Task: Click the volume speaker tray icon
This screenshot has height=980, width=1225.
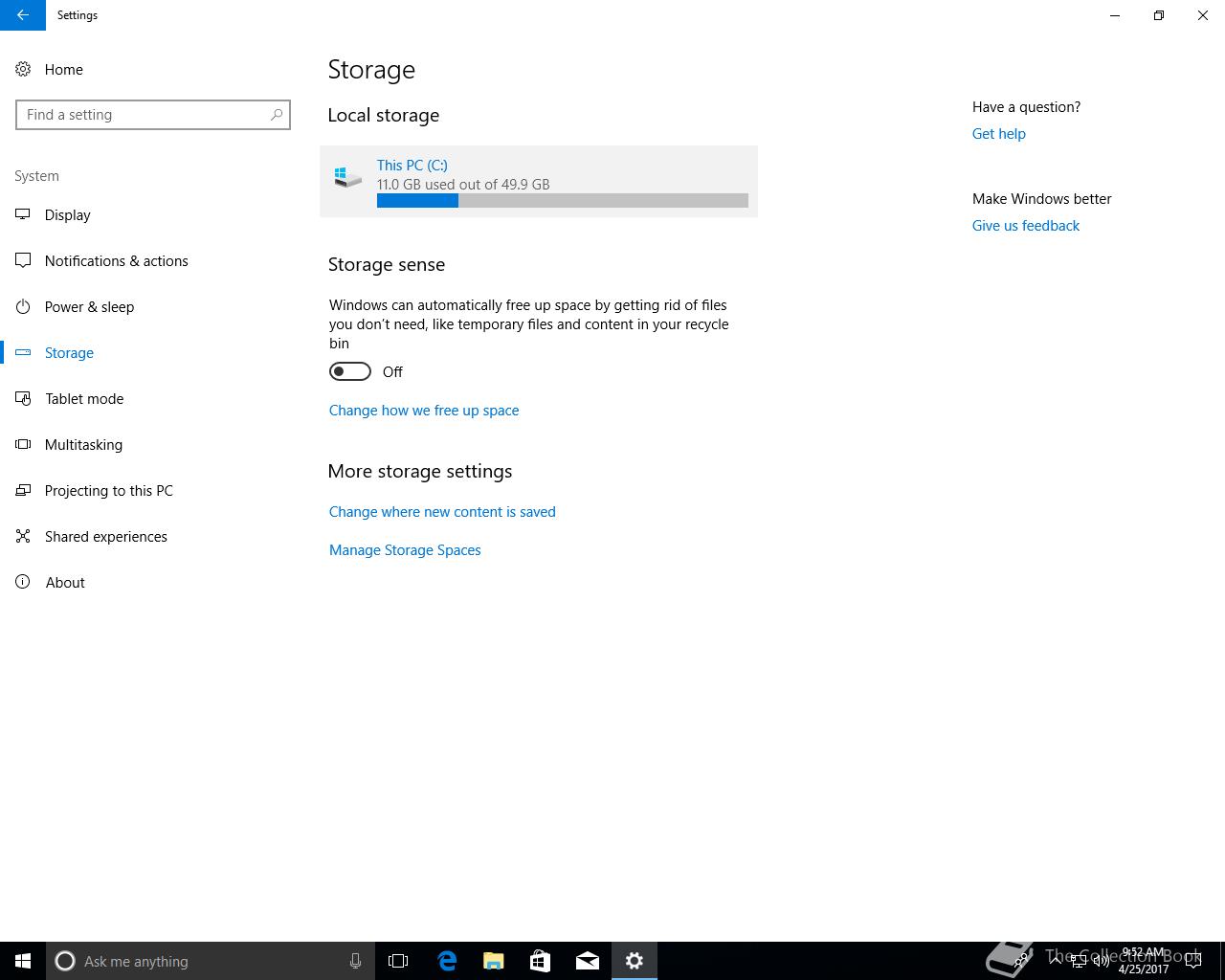Action: coord(1101,961)
